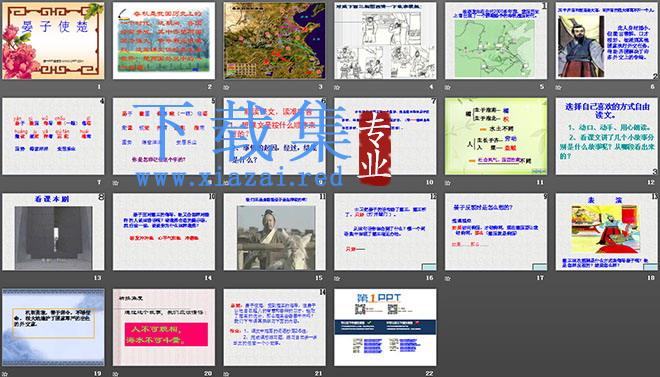The height and width of the screenshot is (377, 660).
Task: Select slide 3 with the map image
Action: 274,41
